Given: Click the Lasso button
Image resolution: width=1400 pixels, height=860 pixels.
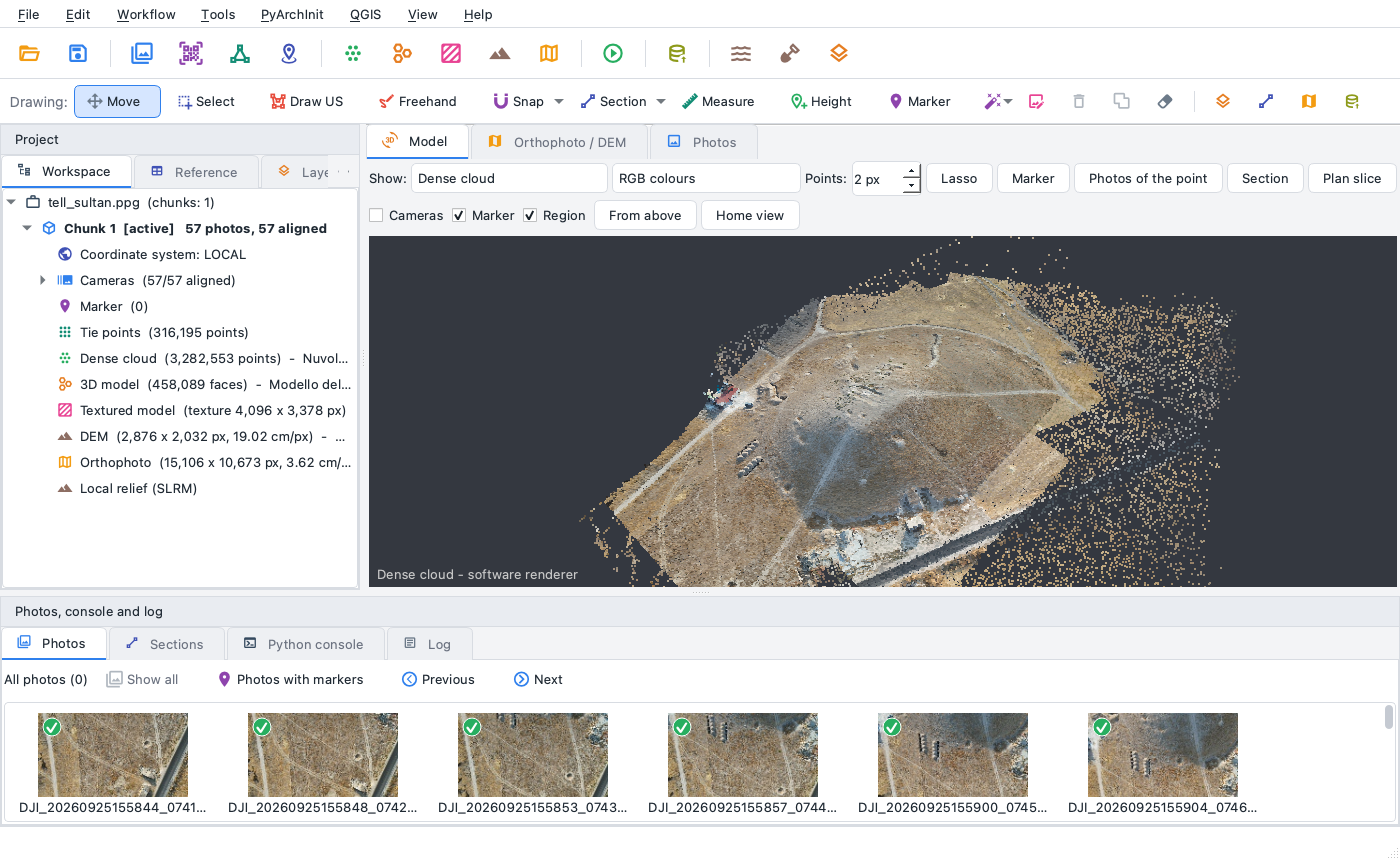Looking at the screenshot, I should (x=959, y=178).
